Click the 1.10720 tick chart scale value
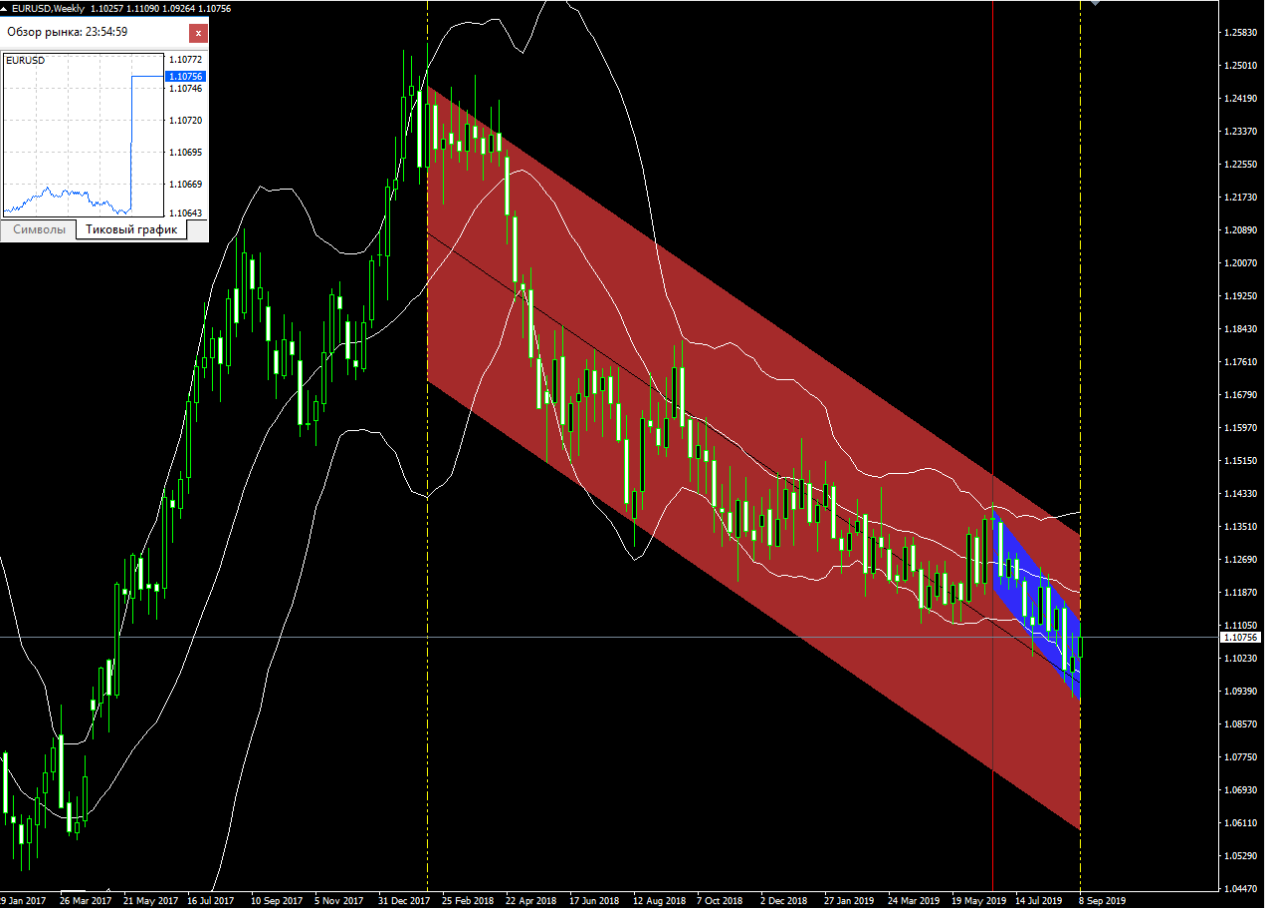 pyautogui.click(x=186, y=120)
